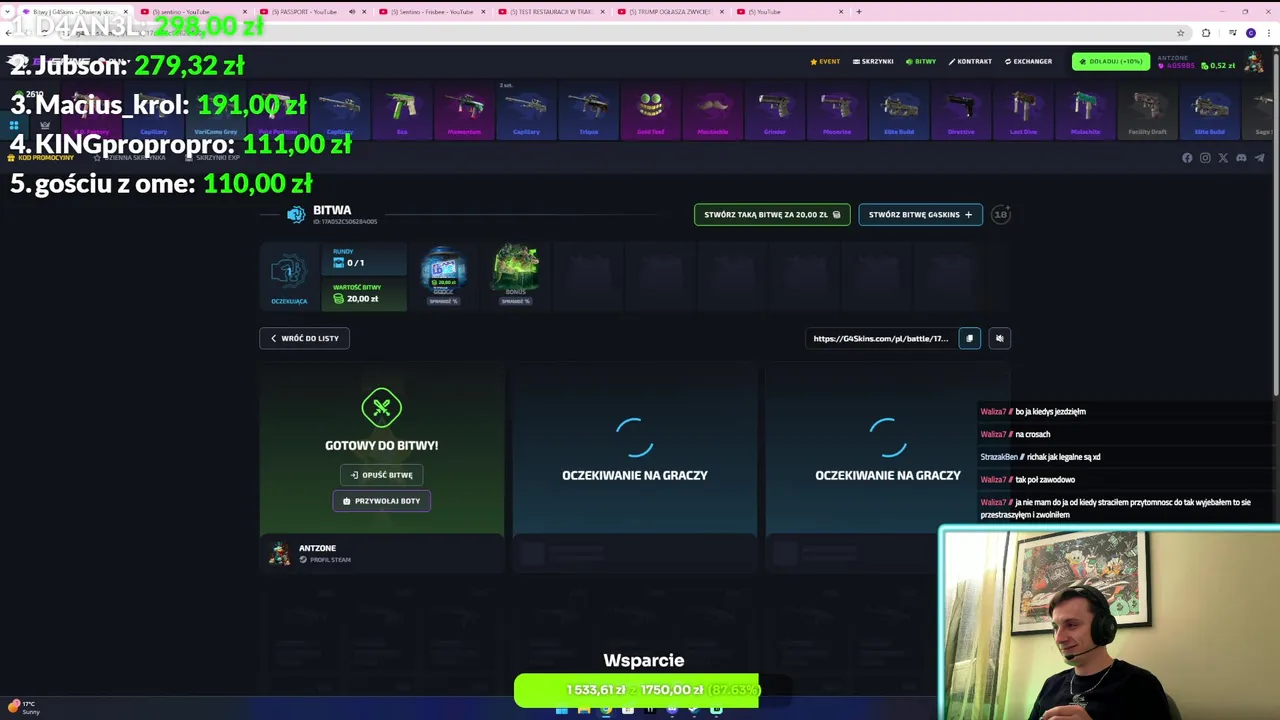Viewport: 1280px width, 720px height.
Task: Click the Grinder skin in drop feed
Action: 775,112
